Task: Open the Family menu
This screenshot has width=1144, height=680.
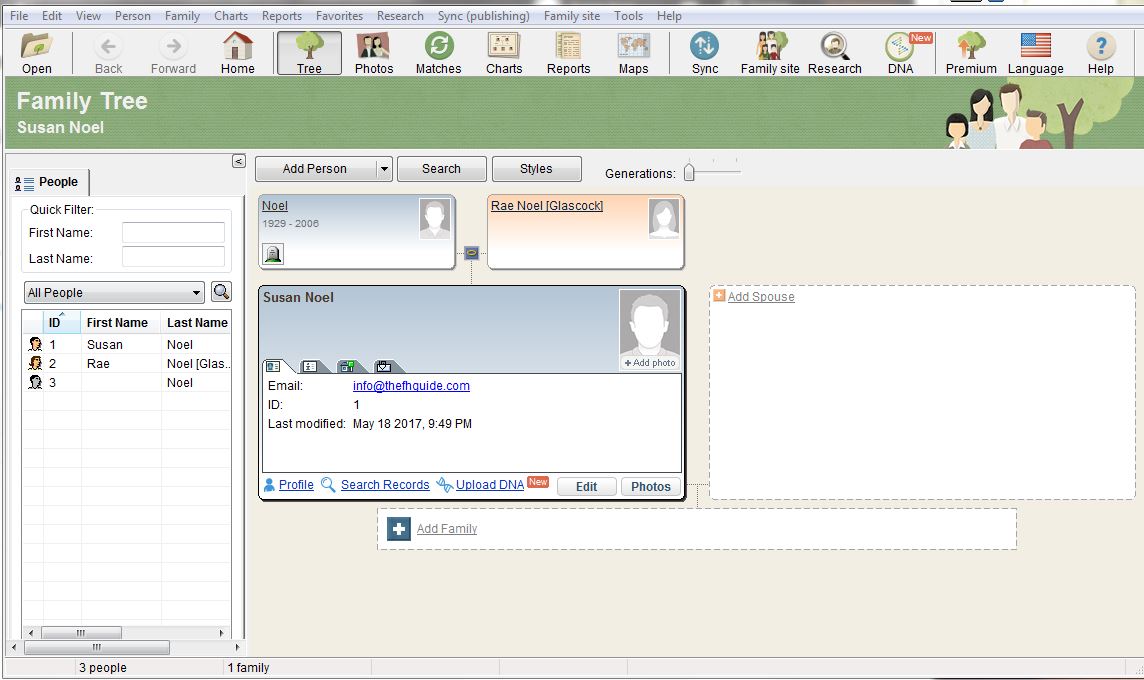Action: point(182,16)
